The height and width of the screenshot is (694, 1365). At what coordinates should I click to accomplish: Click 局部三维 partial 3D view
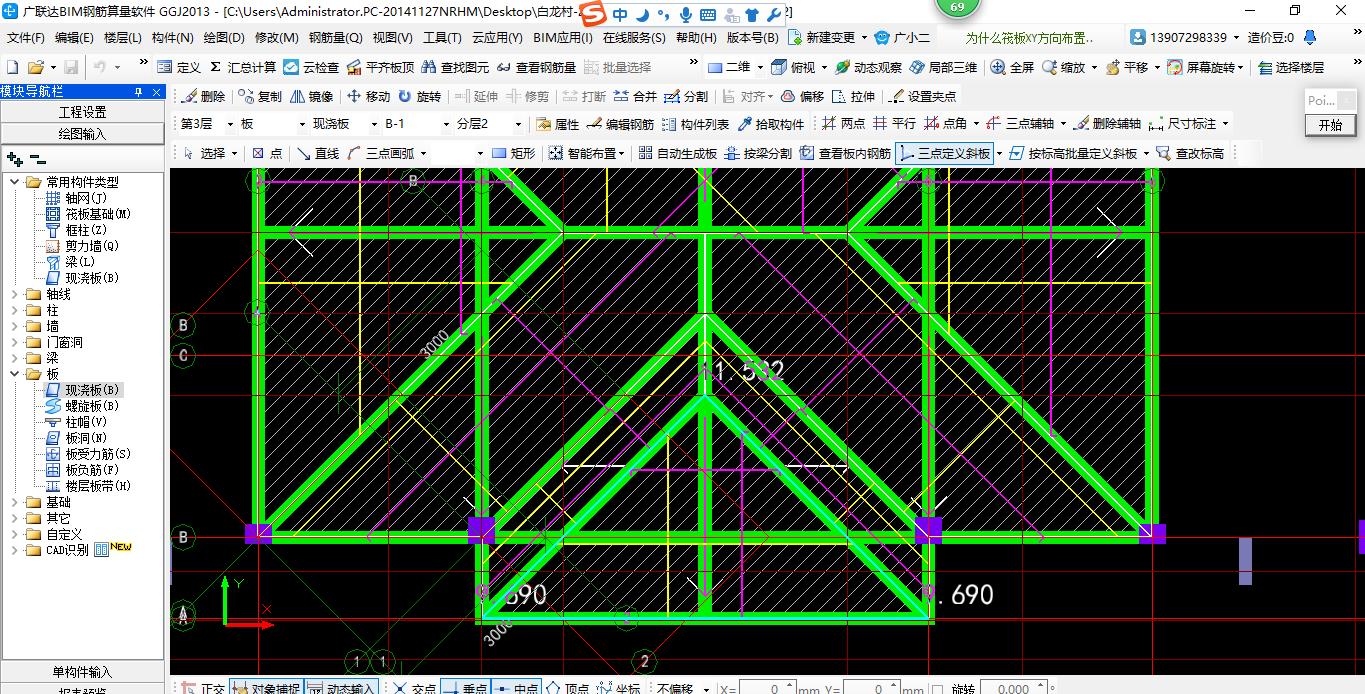[x=943, y=67]
